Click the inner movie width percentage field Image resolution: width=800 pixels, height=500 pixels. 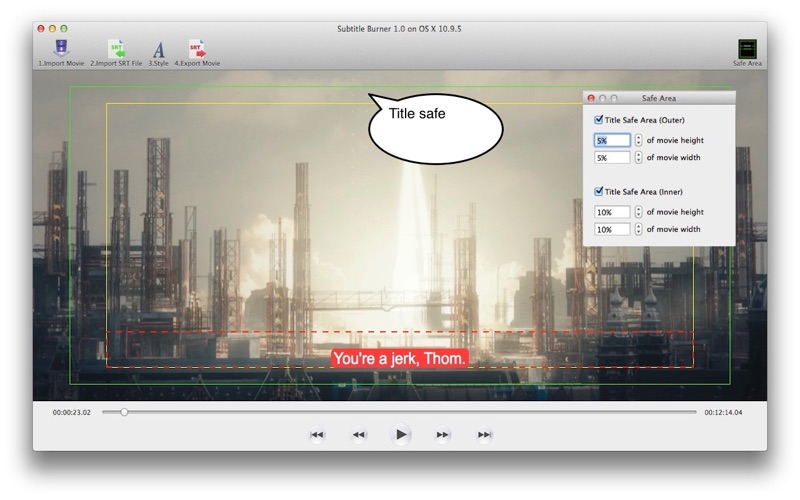pyautogui.click(x=612, y=229)
